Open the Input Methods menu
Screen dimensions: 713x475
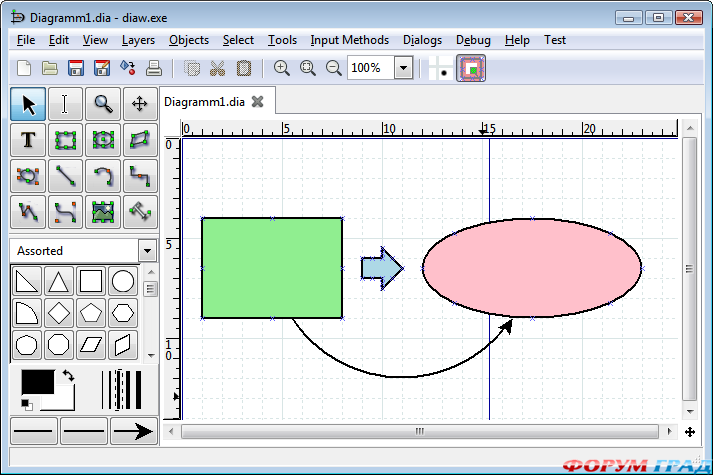click(349, 40)
